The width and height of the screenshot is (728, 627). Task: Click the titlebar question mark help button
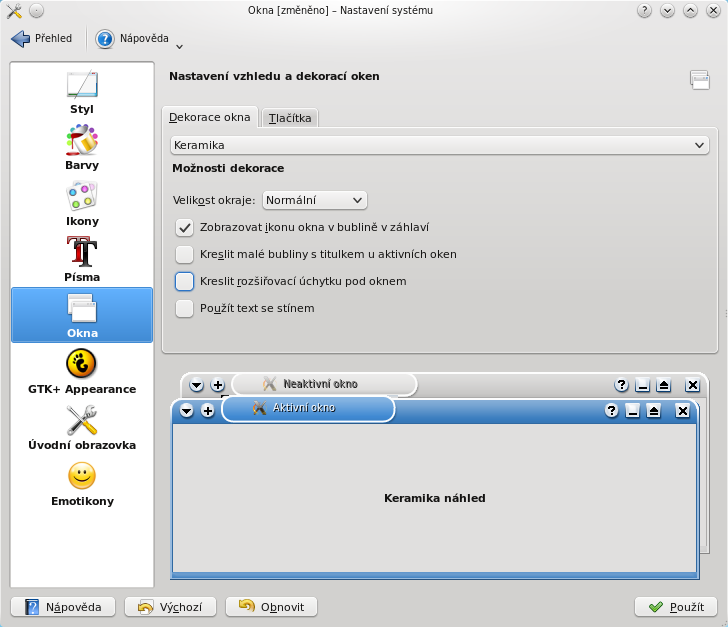[644, 10]
